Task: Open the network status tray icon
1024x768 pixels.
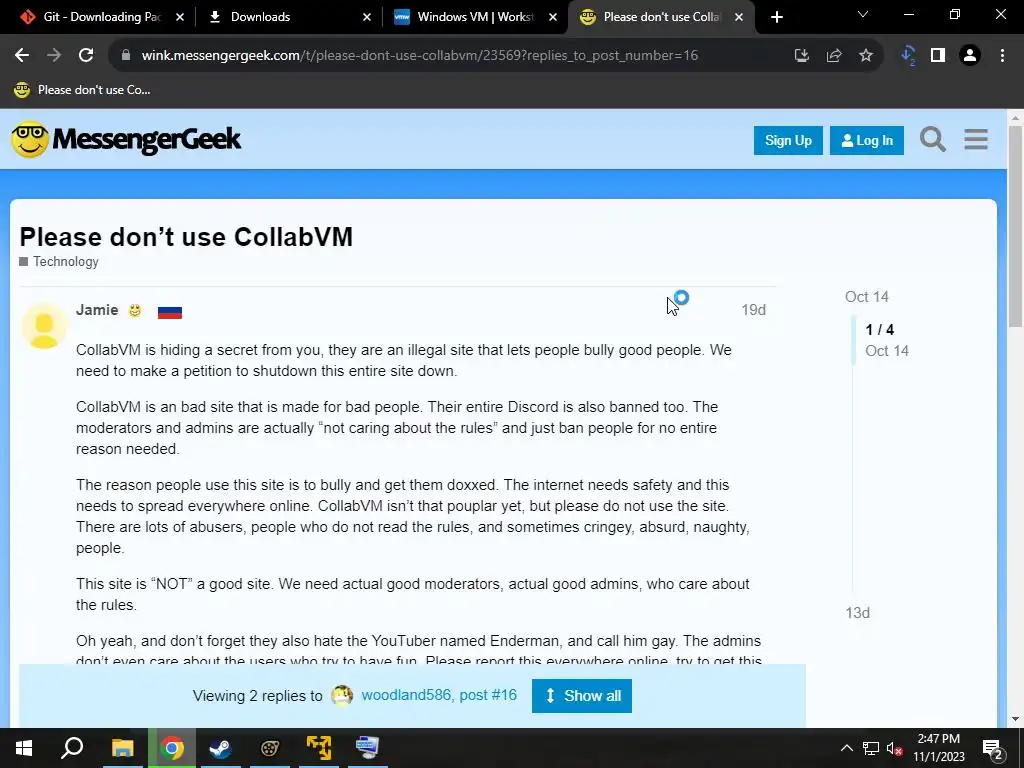Action: (871, 748)
